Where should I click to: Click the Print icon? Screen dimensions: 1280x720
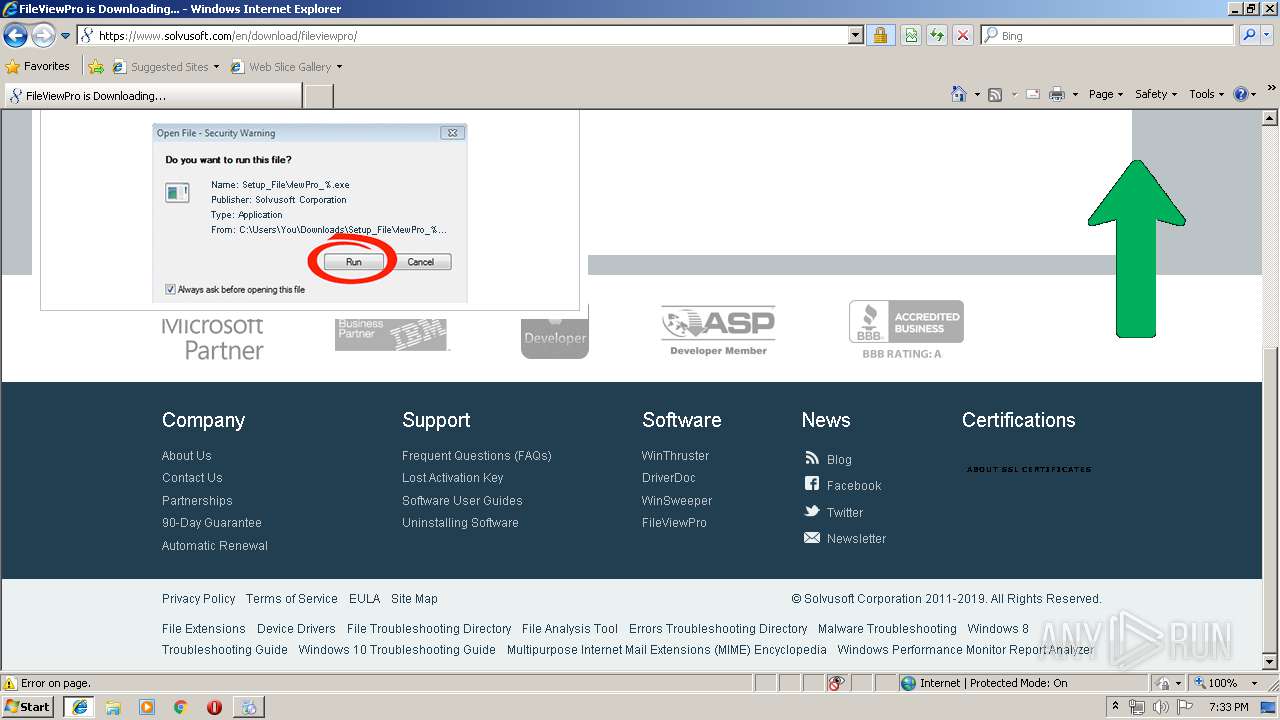click(x=1058, y=94)
